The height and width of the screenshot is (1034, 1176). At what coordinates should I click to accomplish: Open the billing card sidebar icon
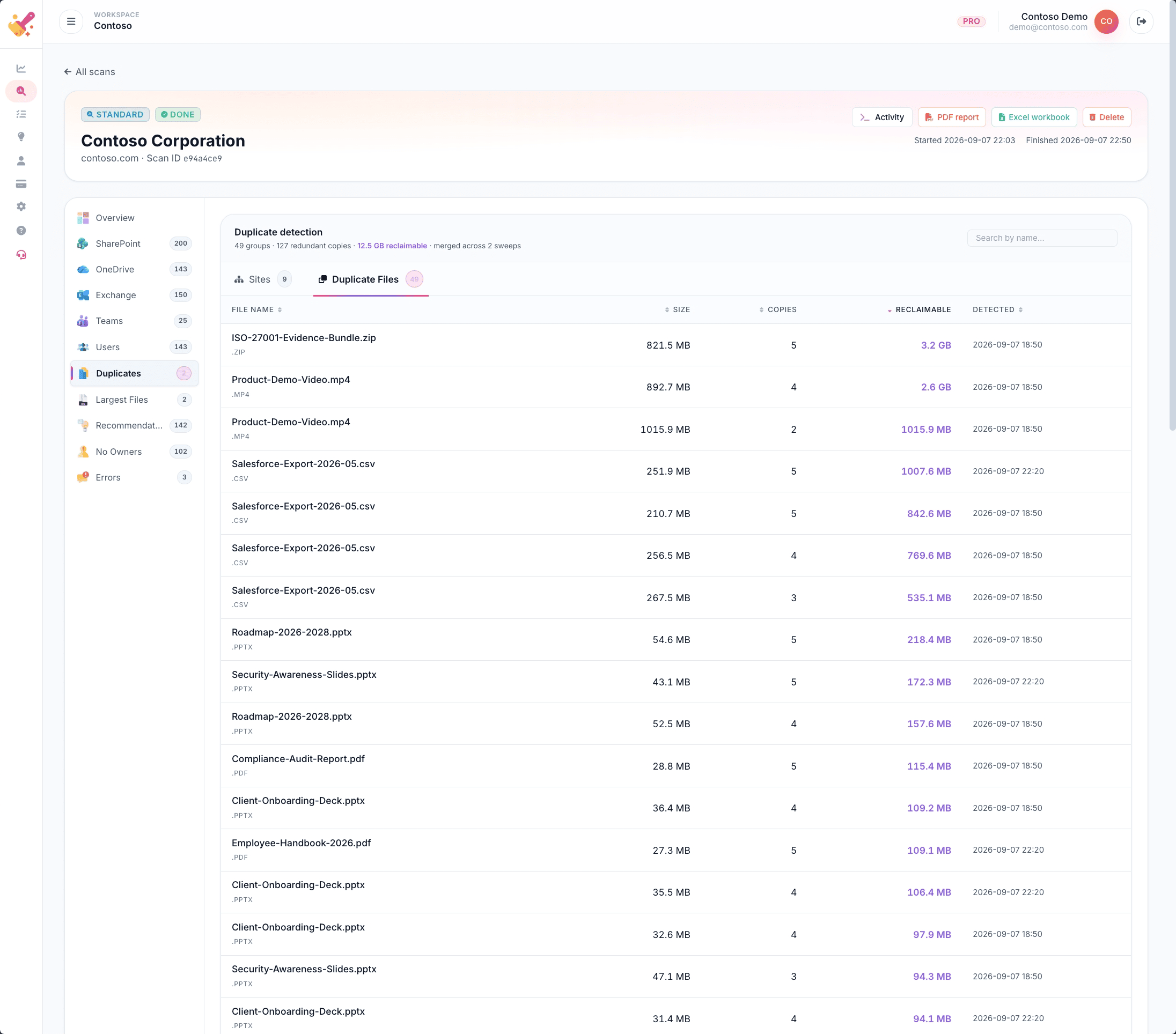tap(21, 184)
